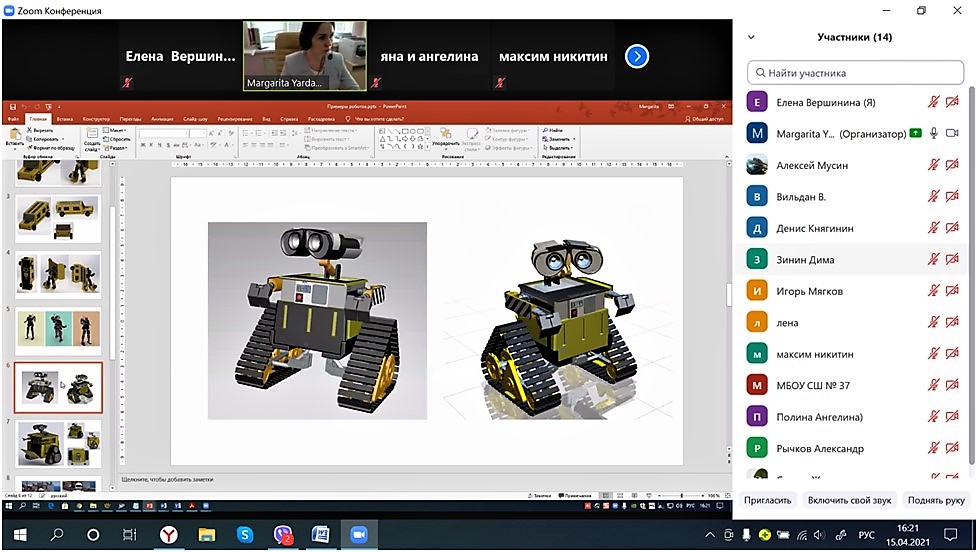Open the Выделить dropdown in PowerPoint
The image size is (978, 552).
click(x=558, y=148)
